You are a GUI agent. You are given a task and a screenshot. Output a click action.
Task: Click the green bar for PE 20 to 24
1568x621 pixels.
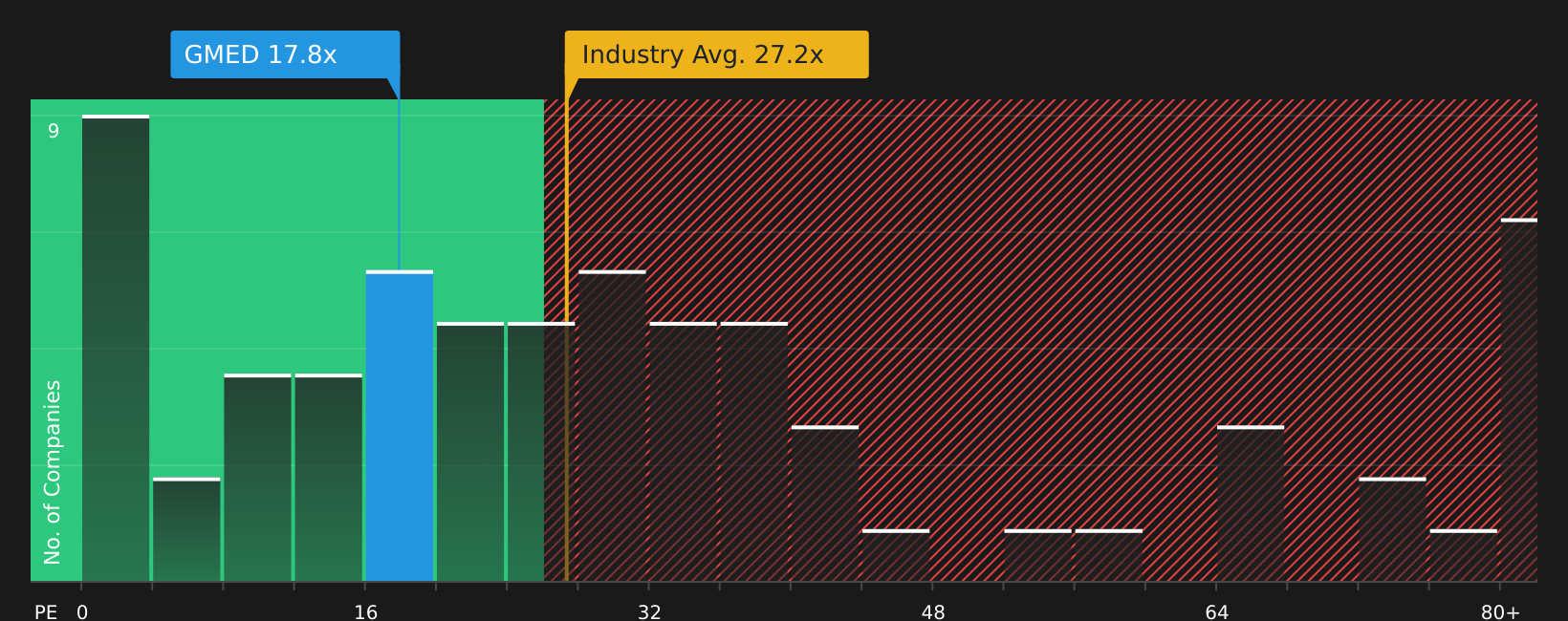(470, 452)
